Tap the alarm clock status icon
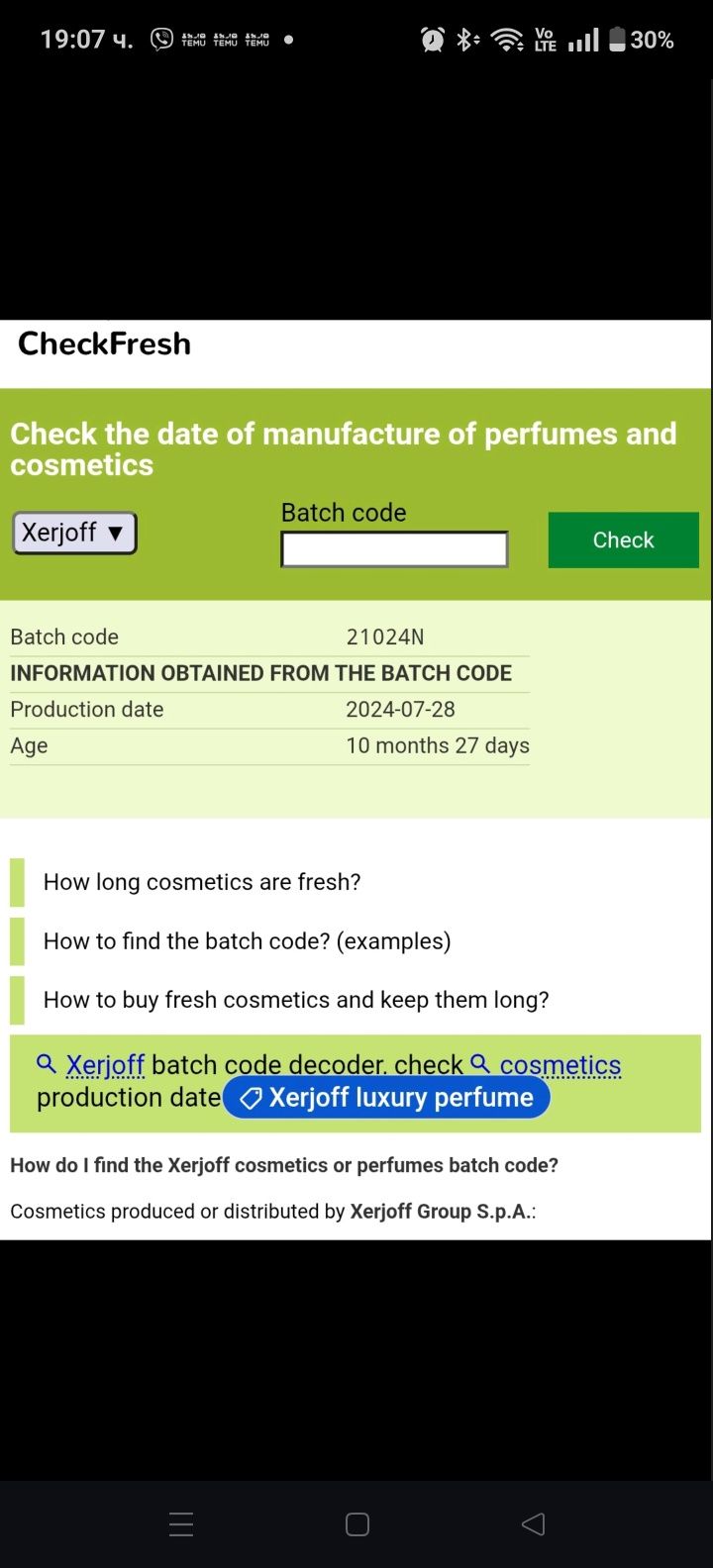Image resolution: width=713 pixels, height=1568 pixels. point(433,40)
